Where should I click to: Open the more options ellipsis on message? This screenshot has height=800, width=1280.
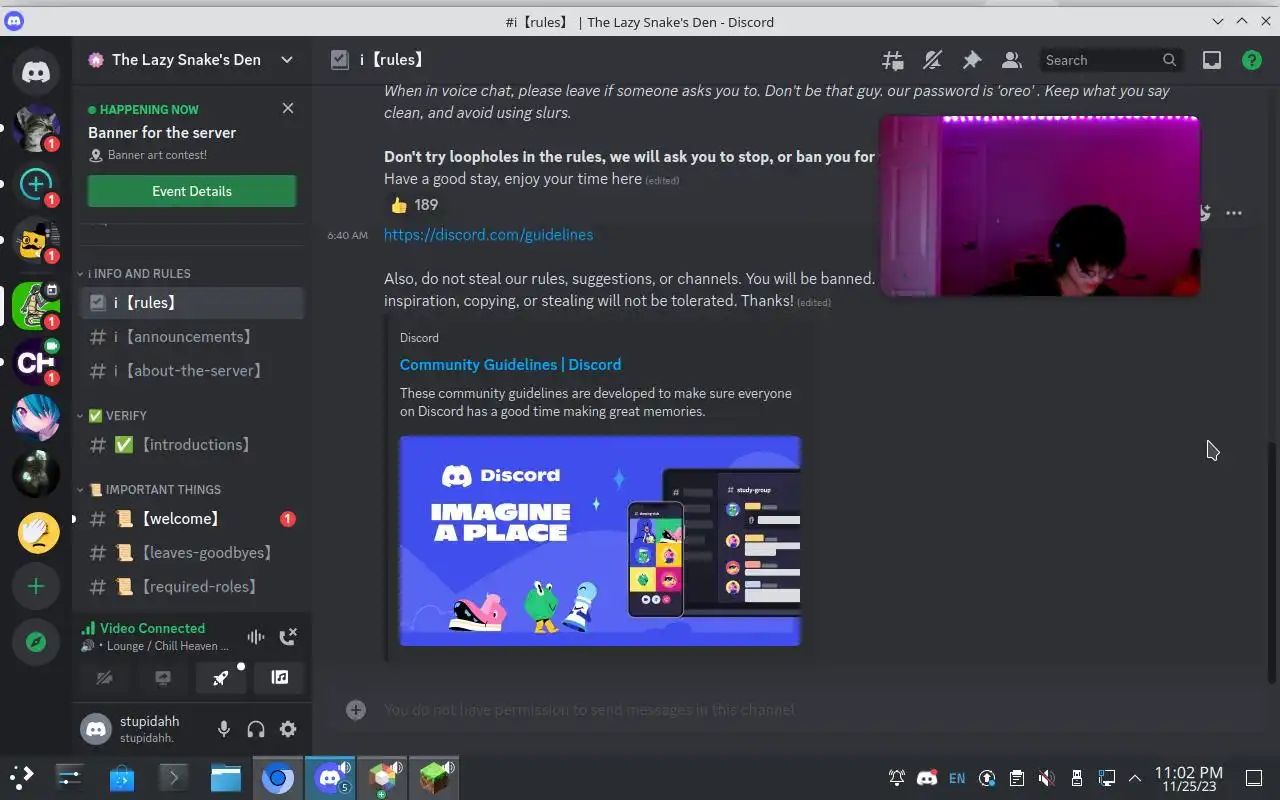click(1234, 213)
